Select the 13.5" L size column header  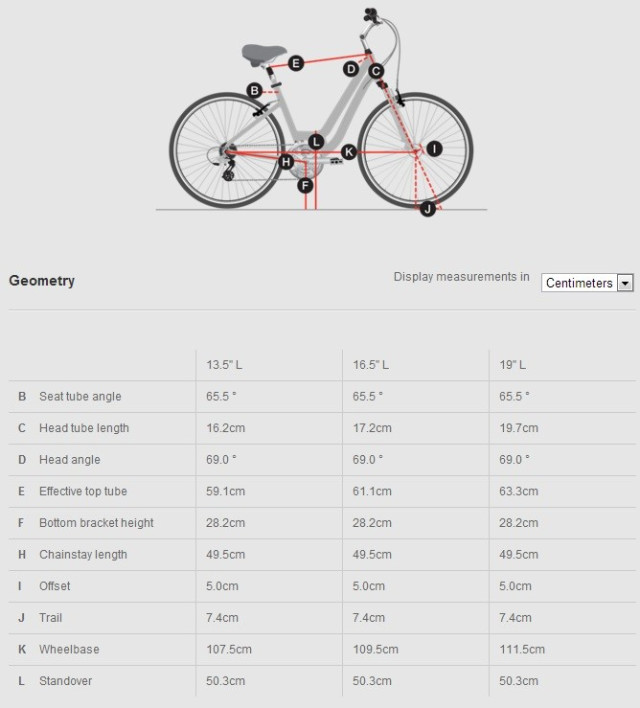224,365
